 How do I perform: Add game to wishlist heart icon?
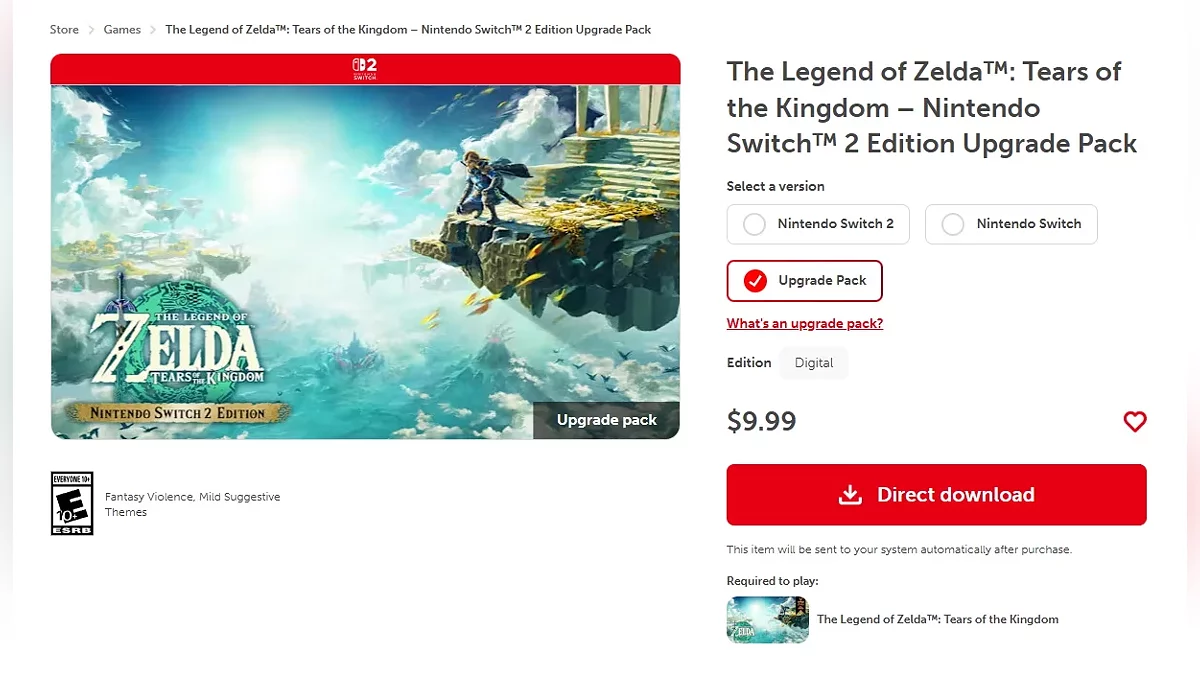tap(1135, 422)
